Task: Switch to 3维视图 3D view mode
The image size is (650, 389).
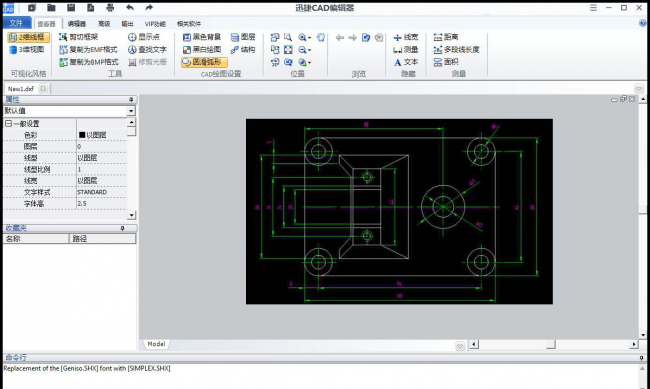Action: pyautogui.click(x=27, y=49)
